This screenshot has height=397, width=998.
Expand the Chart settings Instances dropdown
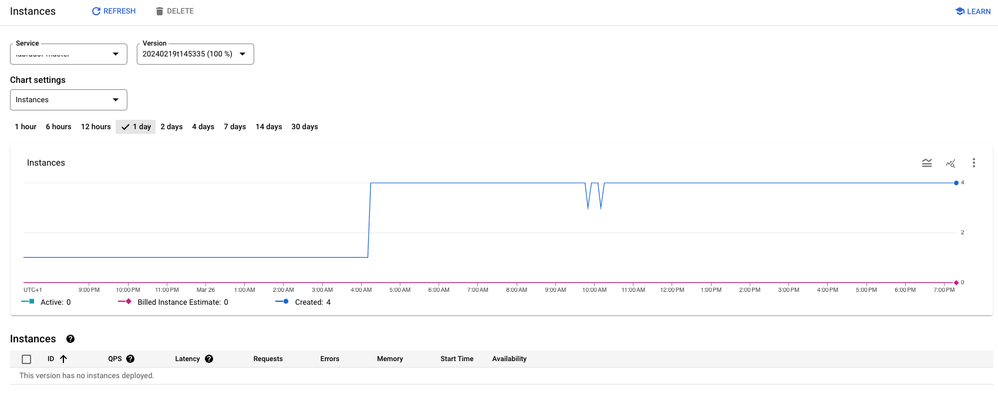[x=69, y=100]
